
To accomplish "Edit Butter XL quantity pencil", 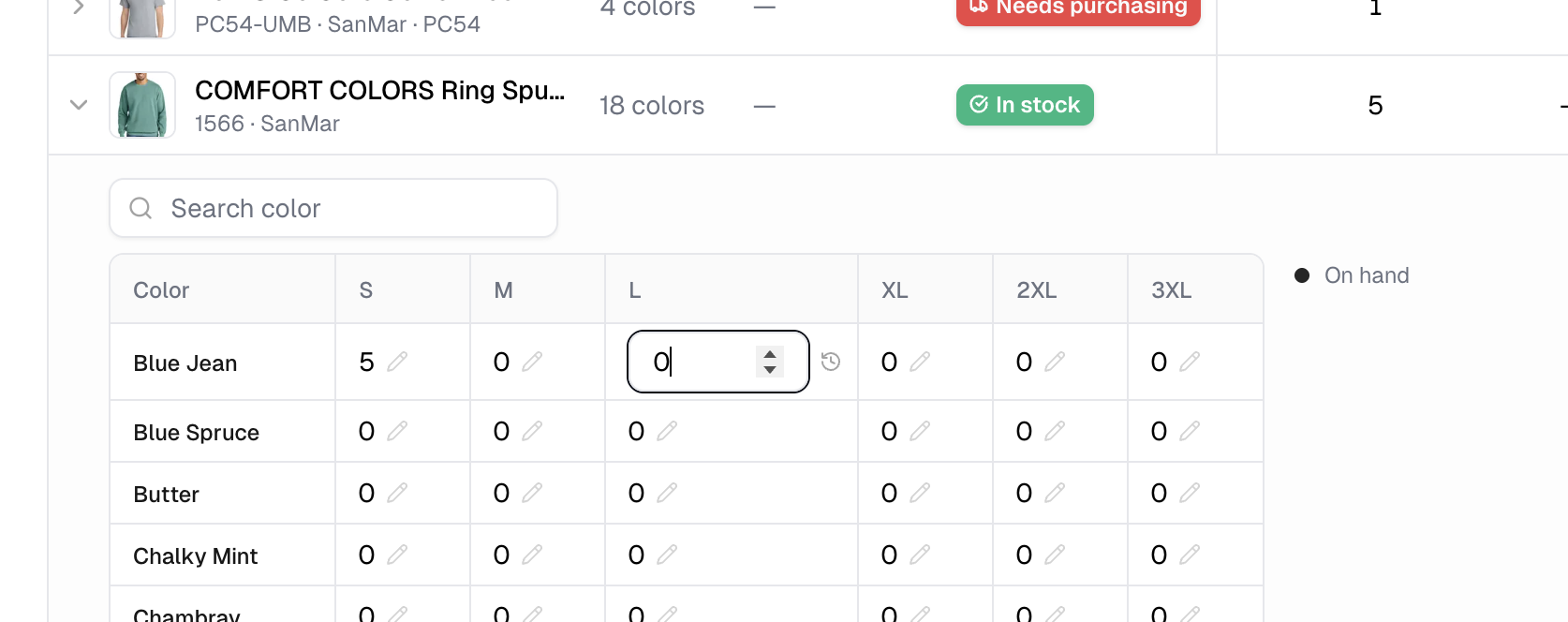I will 920,493.
